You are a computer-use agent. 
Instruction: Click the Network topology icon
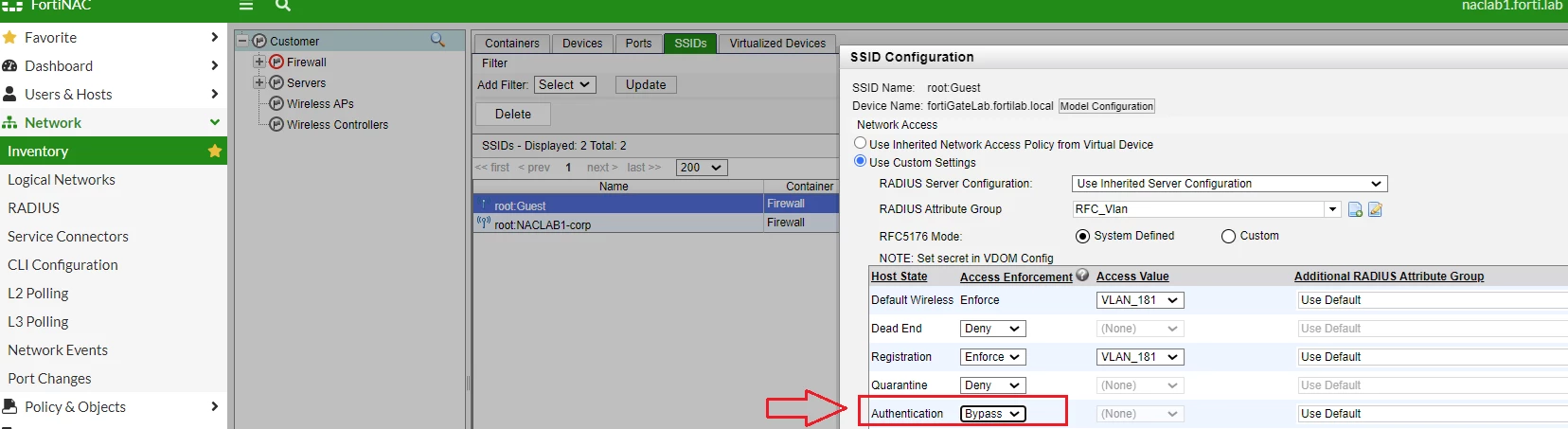point(9,123)
